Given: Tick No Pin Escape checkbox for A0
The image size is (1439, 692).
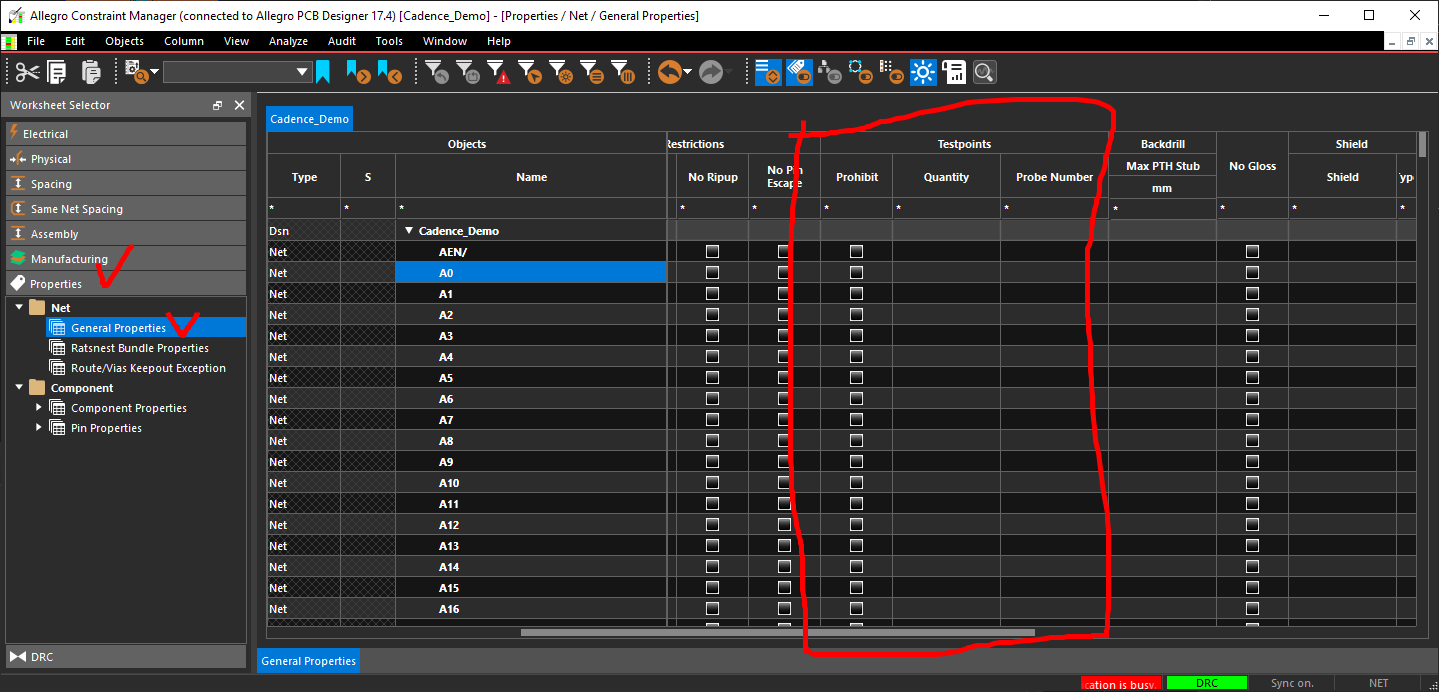Looking at the screenshot, I should [x=784, y=273].
